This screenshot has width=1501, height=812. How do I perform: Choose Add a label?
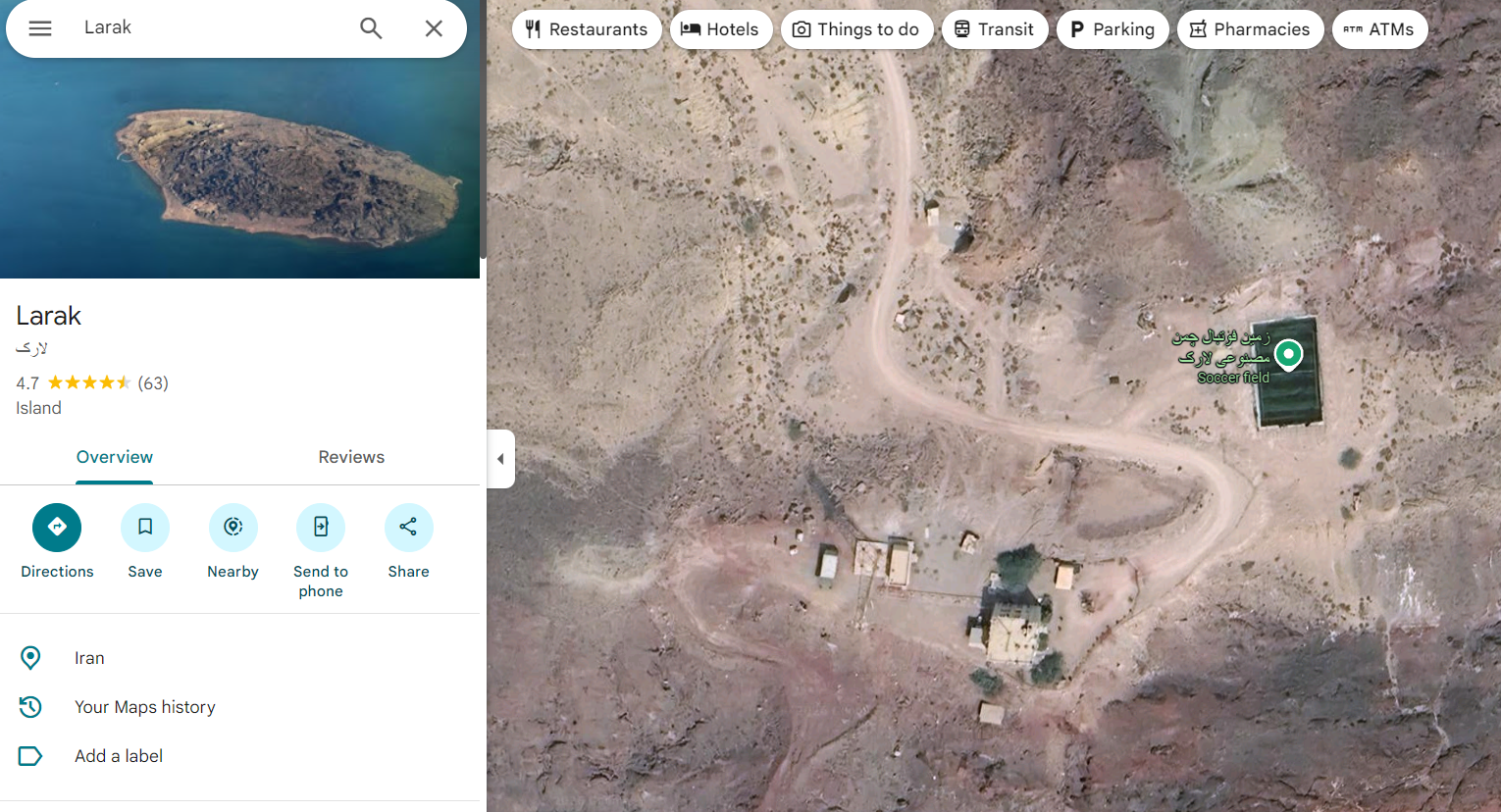point(239,756)
